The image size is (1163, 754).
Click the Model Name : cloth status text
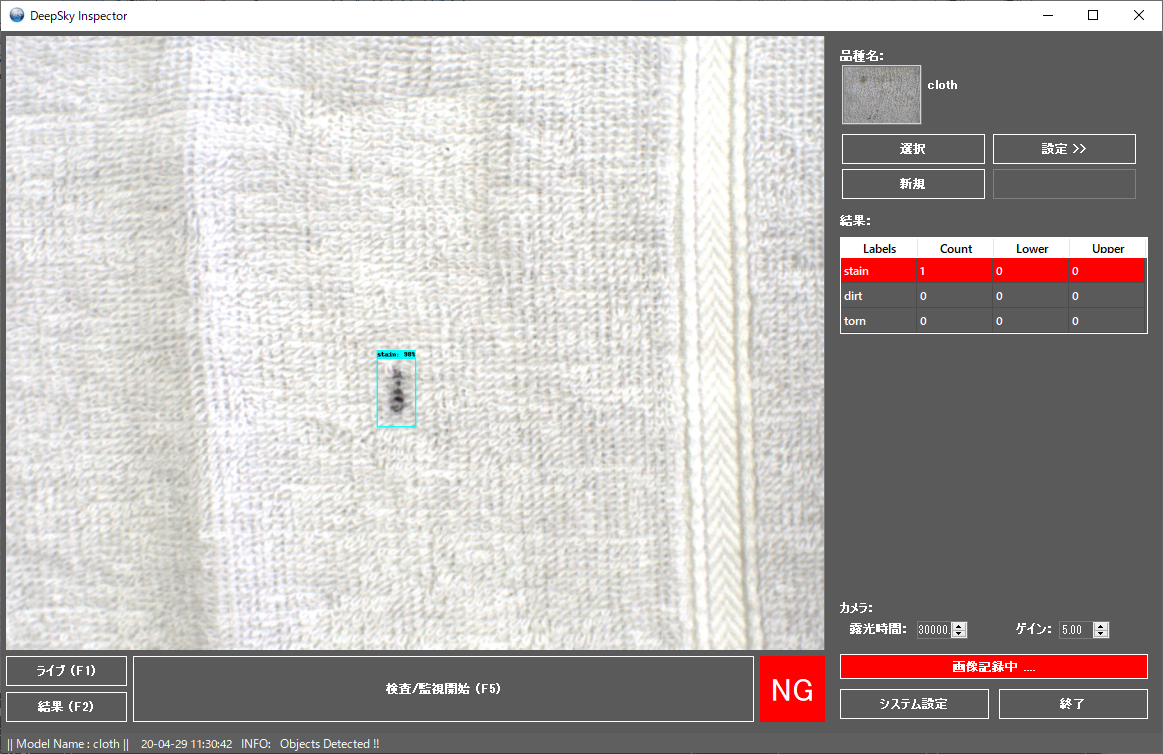tap(67, 744)
